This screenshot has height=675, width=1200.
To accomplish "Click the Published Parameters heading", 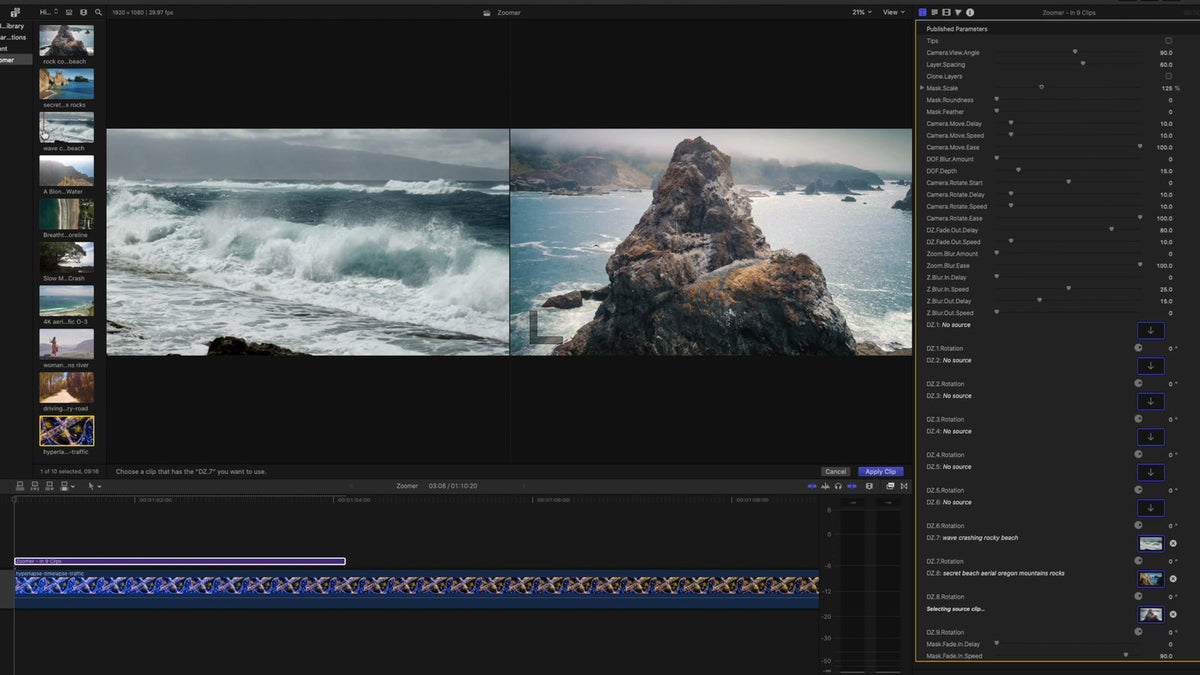I will click(957, 29).
